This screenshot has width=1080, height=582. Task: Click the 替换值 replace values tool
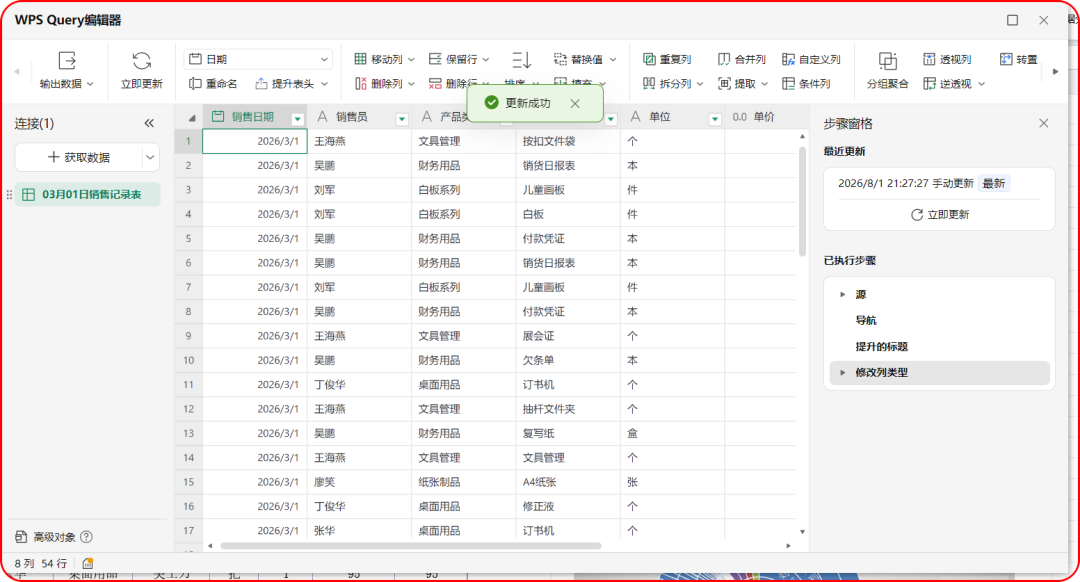[585, 59]
